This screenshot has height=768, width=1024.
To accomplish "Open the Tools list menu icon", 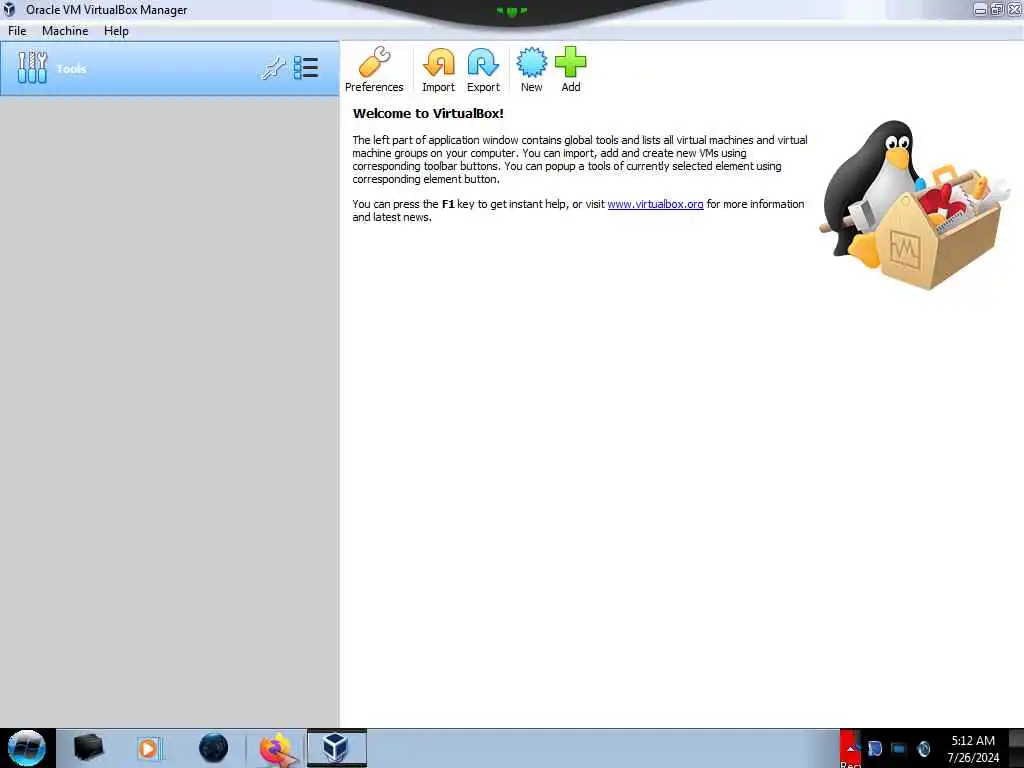I will [x=306, y=68].
